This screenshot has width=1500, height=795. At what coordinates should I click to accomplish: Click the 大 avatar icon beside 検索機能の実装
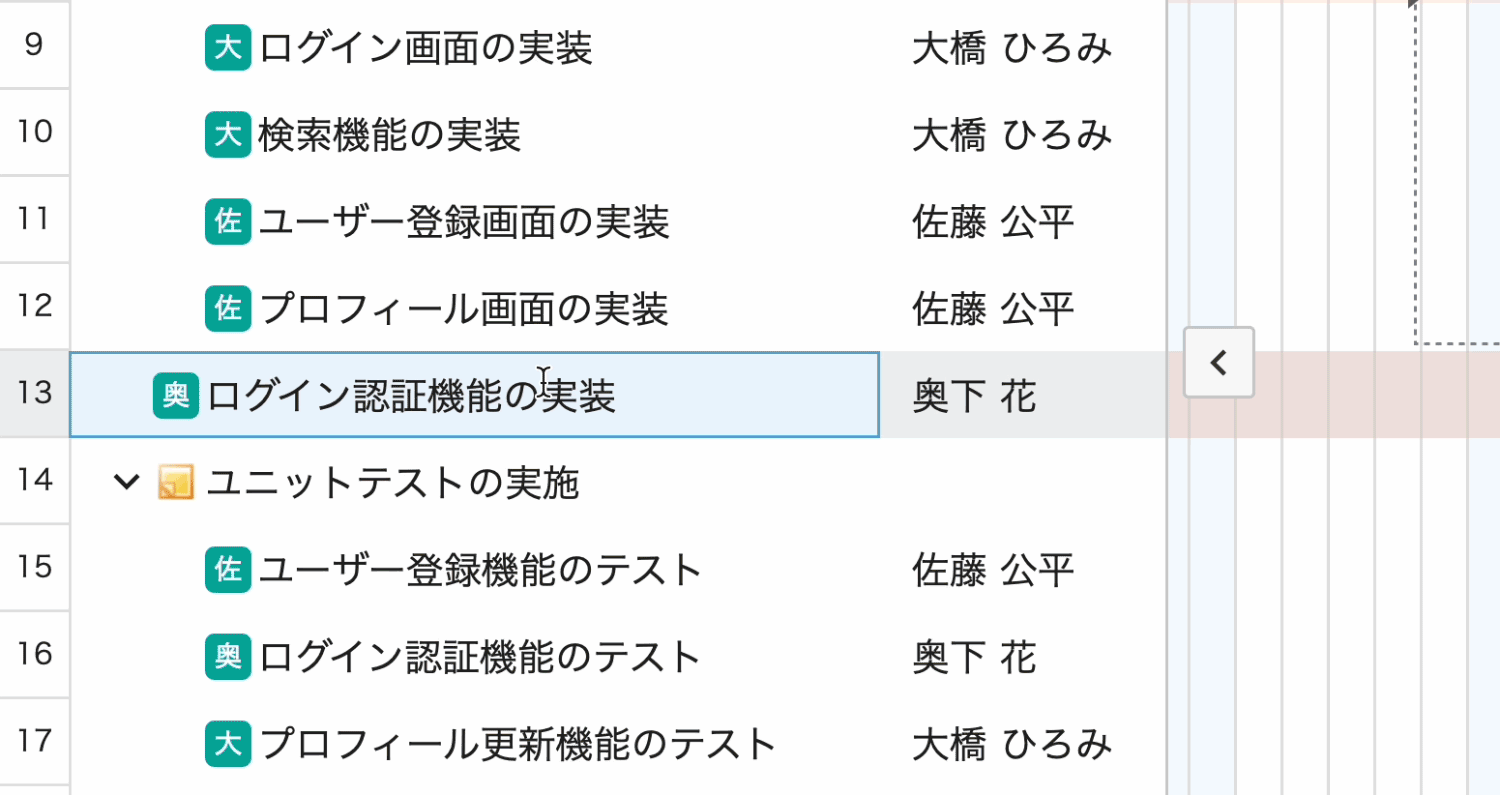(x=228, y=135)
